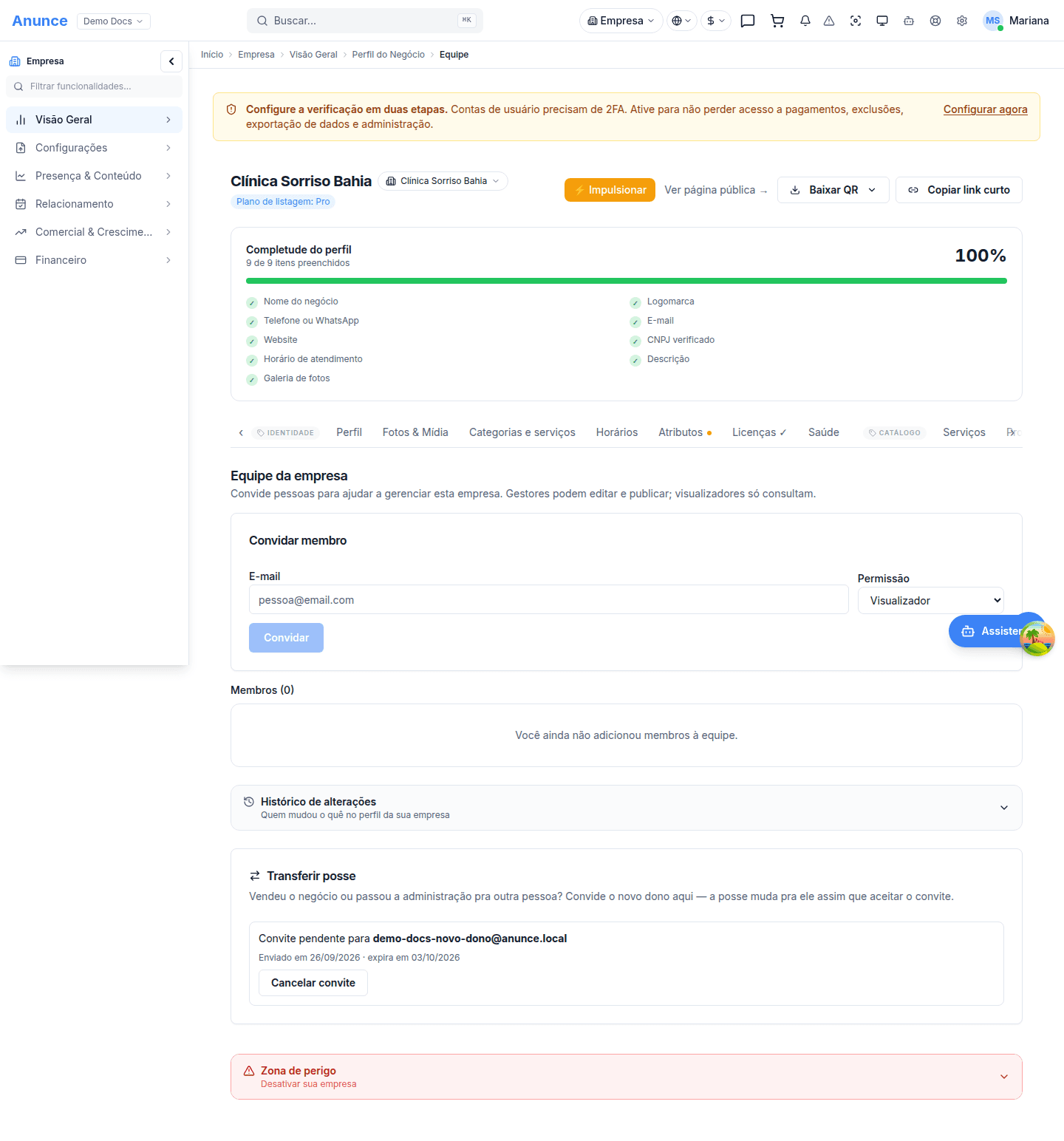Click the monitor display icon
1064x1141 pixels.
(882, 21)
